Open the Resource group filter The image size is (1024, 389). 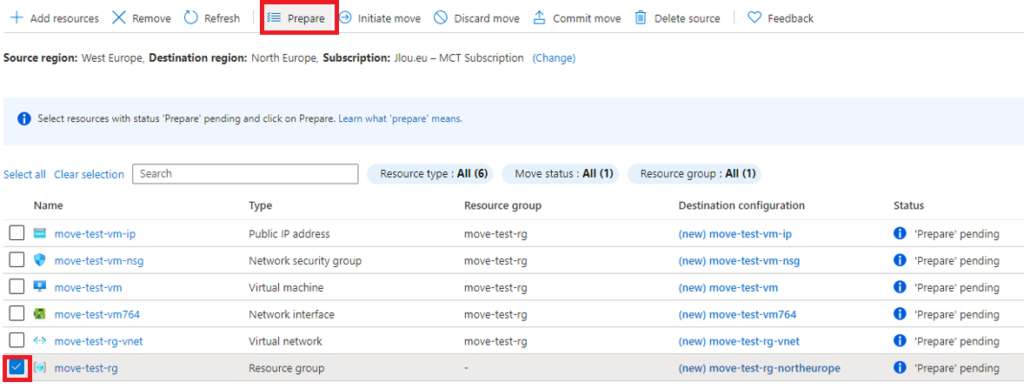click(x=694, y=174)
